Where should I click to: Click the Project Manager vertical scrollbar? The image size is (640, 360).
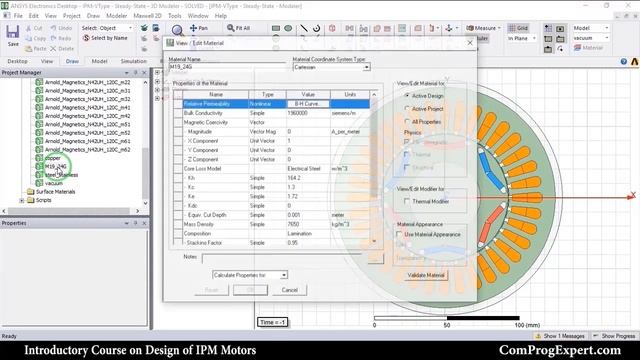click(145, 141)
